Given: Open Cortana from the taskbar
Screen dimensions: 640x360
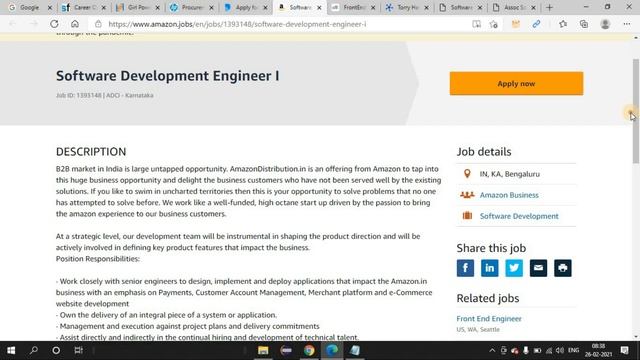Looking at the screenshot, I should tap(56, 350).
